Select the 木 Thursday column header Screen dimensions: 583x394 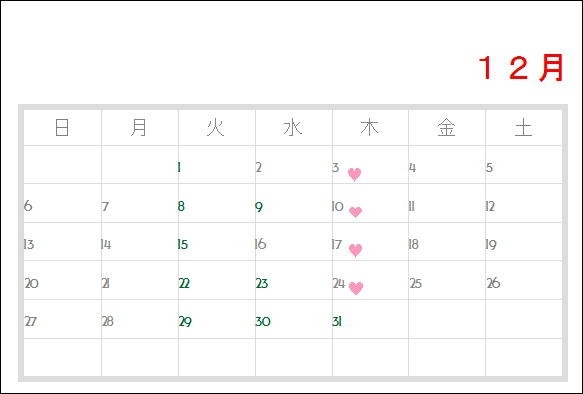tap(370, 127)
